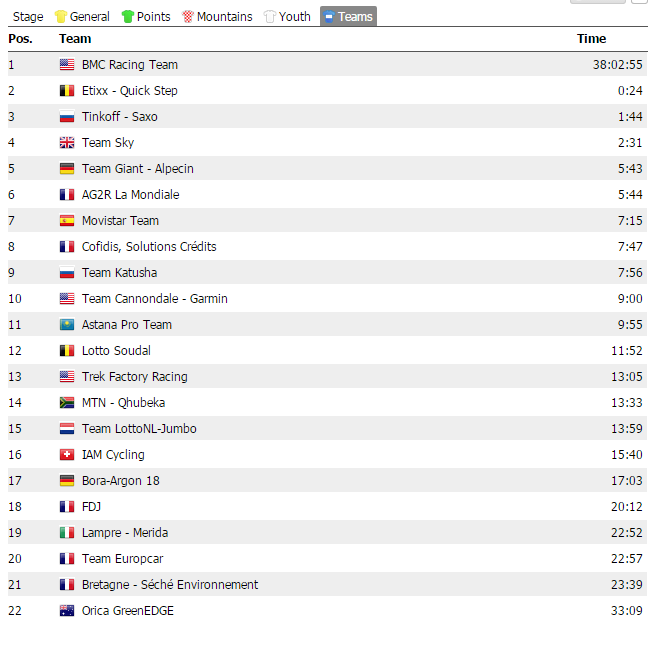Open the Etixx - Quick Step team link
Viewport: 652px width, 652px height.
[129, 91]
